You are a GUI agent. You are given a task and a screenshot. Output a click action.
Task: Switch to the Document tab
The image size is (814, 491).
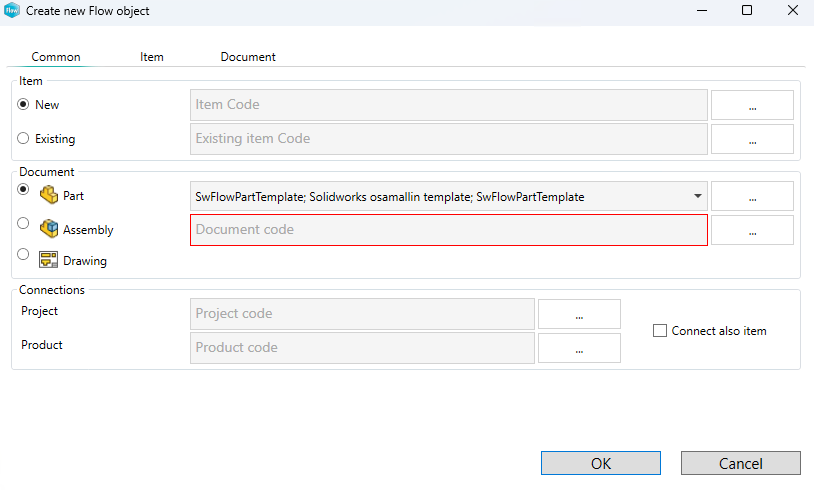point(248,57)
